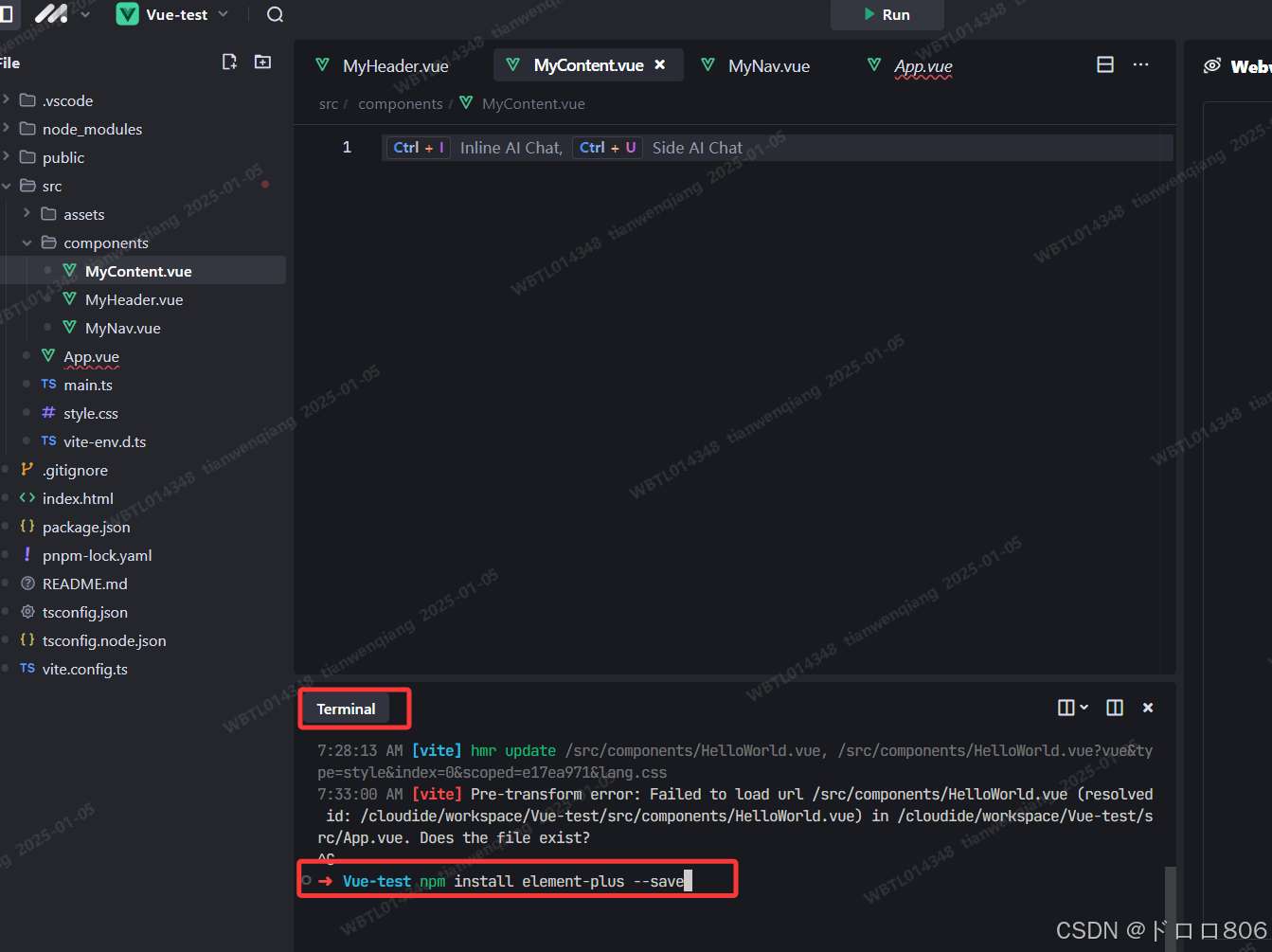
Task: Create a new folder in the explorer
Action: [x=262, y=61]
